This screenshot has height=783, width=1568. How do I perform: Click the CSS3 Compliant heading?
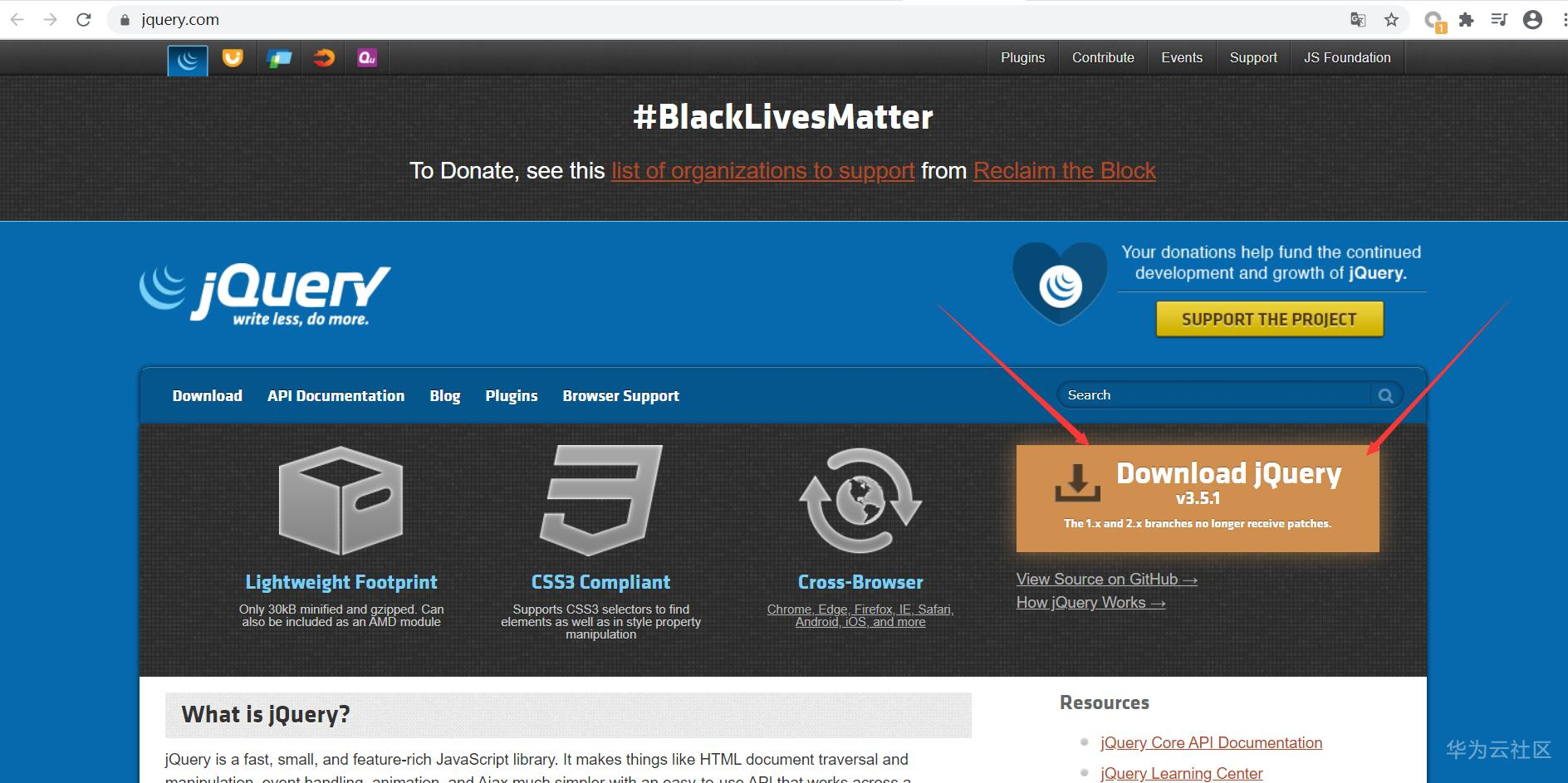click(601, 582)
